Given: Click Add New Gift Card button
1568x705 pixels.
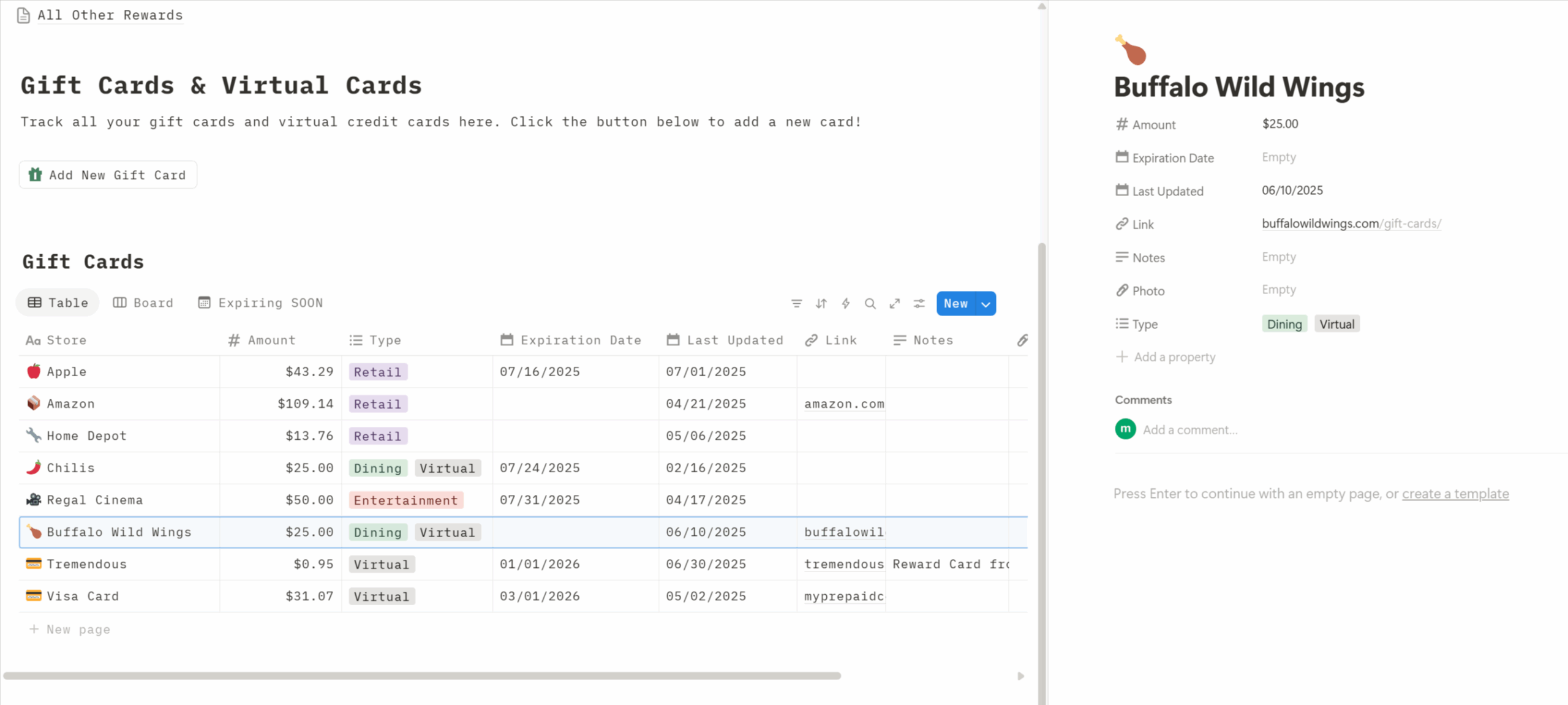Looking at the screenshot, I should tap(108, 175).
